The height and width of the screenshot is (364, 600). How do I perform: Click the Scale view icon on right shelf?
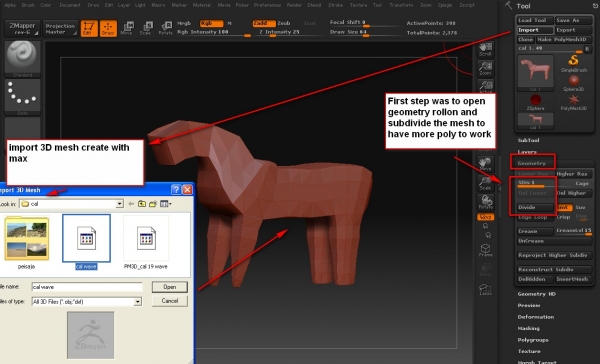(x=485, y=183)
